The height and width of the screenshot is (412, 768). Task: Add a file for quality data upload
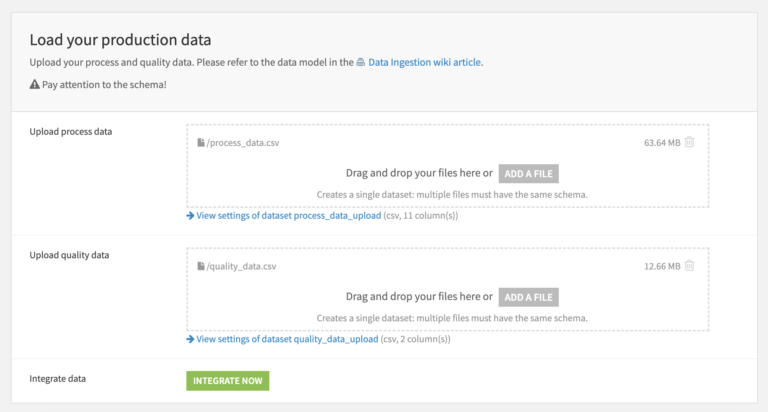click(x=528, y=297)
